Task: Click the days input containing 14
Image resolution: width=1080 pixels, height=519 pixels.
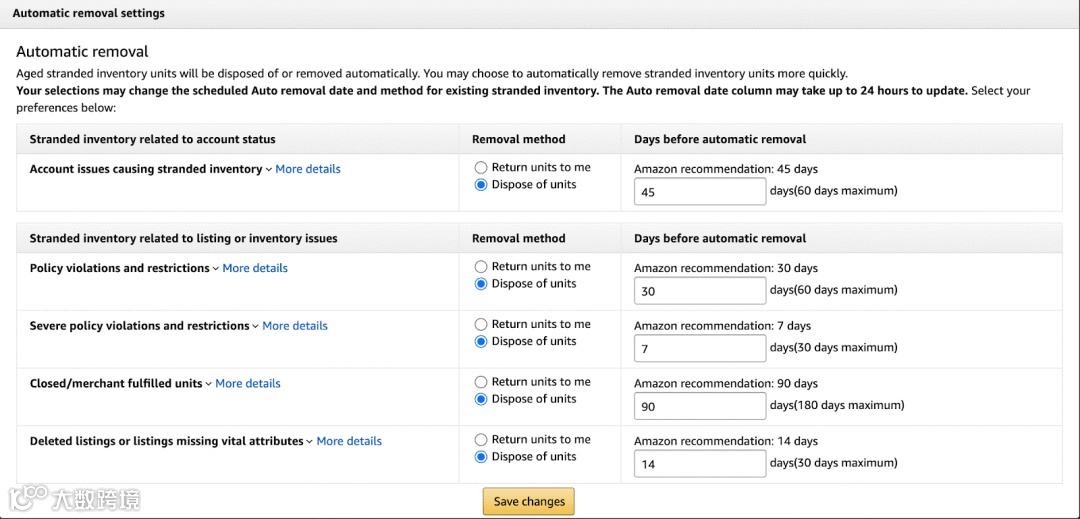Action: point(699,464)
